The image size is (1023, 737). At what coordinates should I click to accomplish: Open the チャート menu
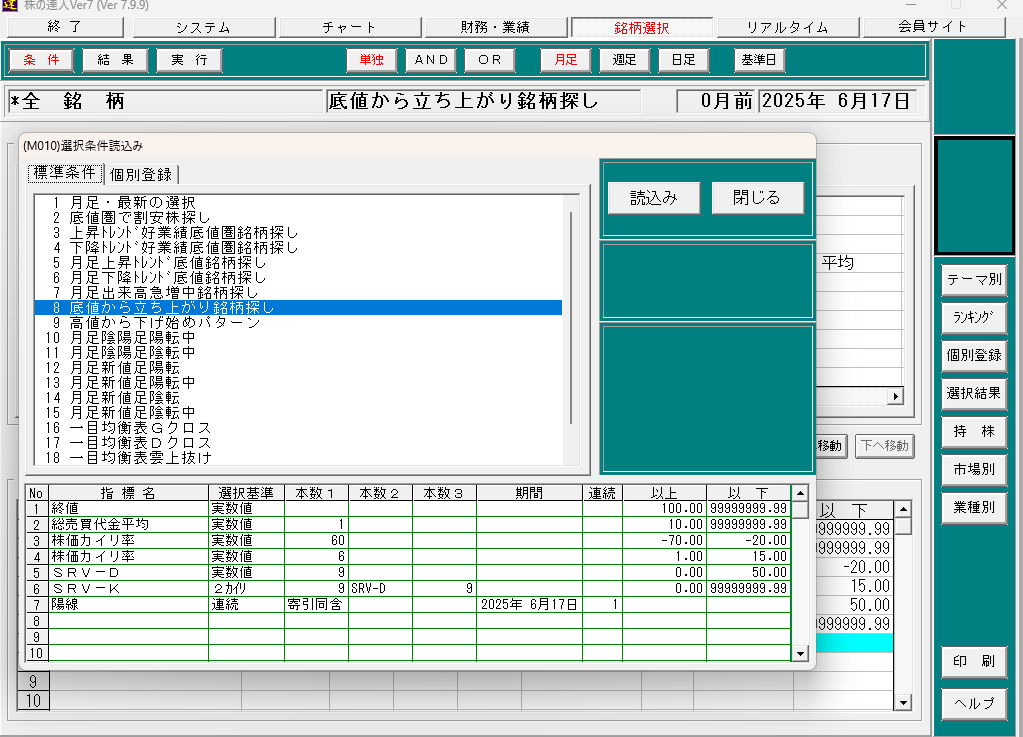coord(350,27)
